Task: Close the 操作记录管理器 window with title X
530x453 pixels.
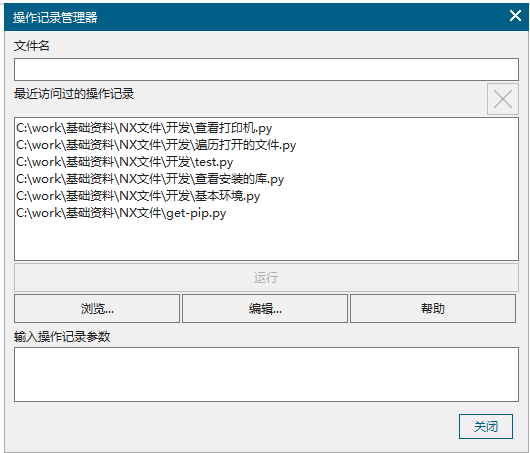Action: 515,16
